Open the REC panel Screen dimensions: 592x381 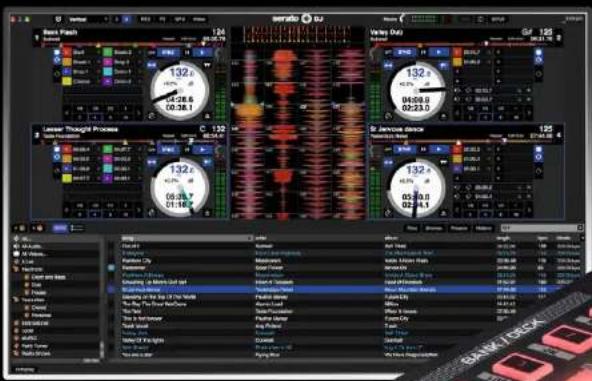click(x=145, y=19)
